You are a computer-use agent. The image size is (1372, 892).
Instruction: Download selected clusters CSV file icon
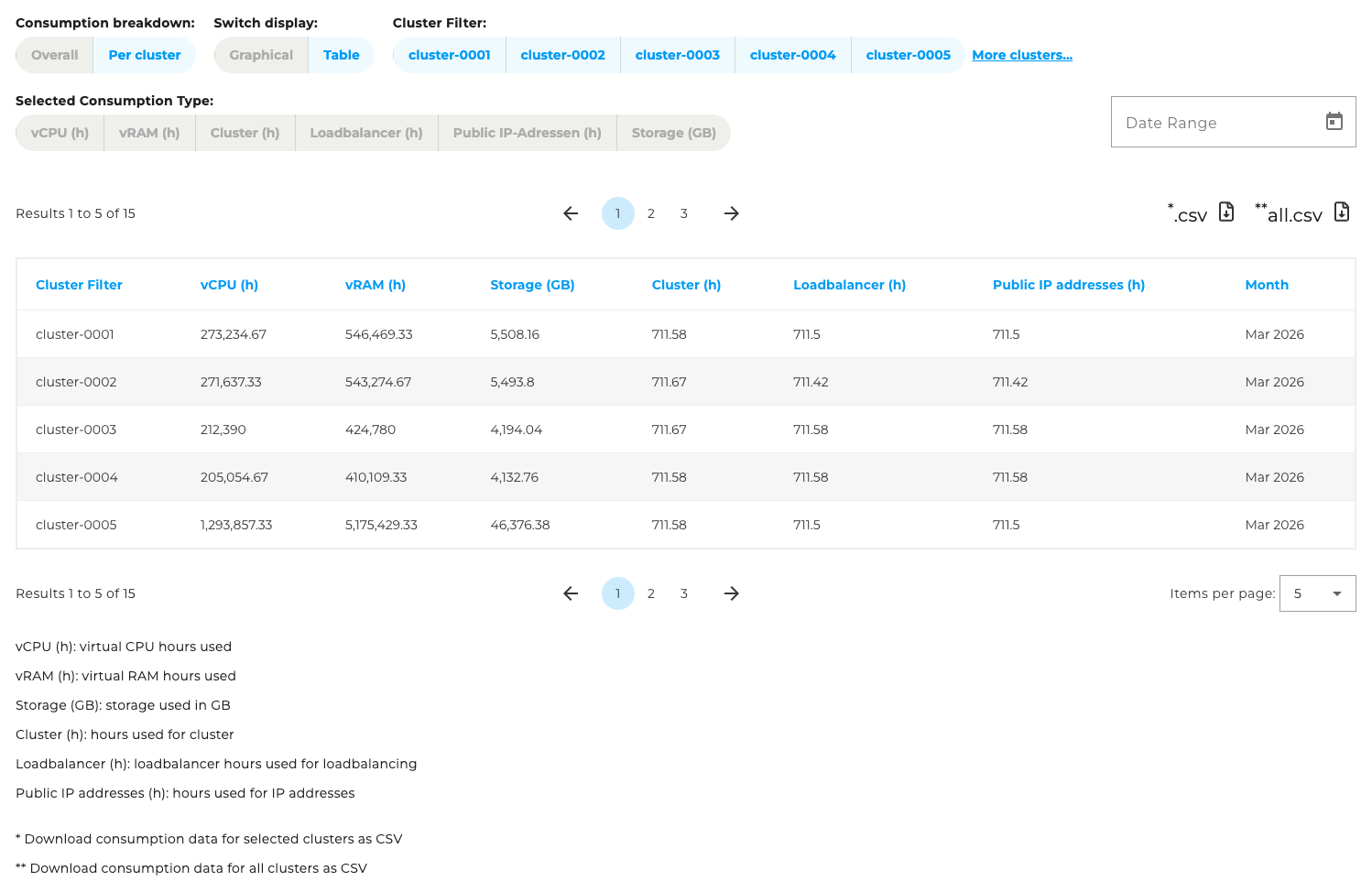click(x=1226, y=212)
